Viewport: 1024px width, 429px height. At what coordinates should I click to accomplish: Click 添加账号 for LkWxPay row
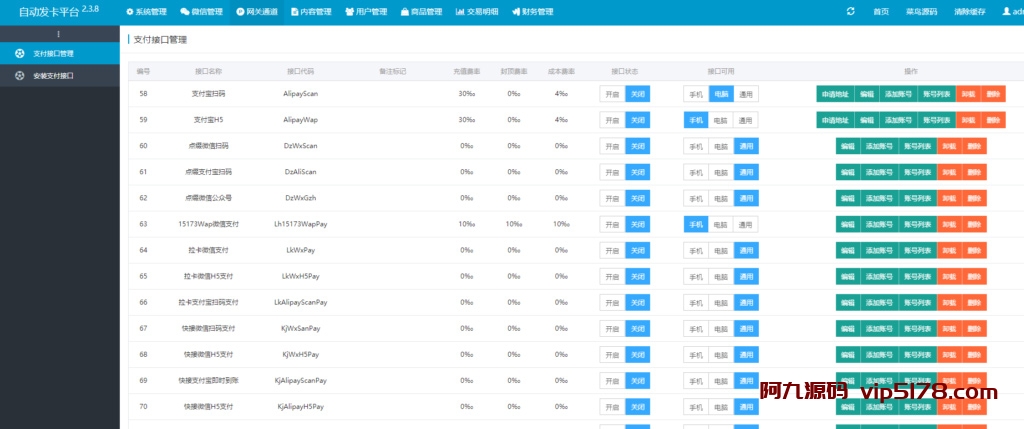[x=879, y=251]
